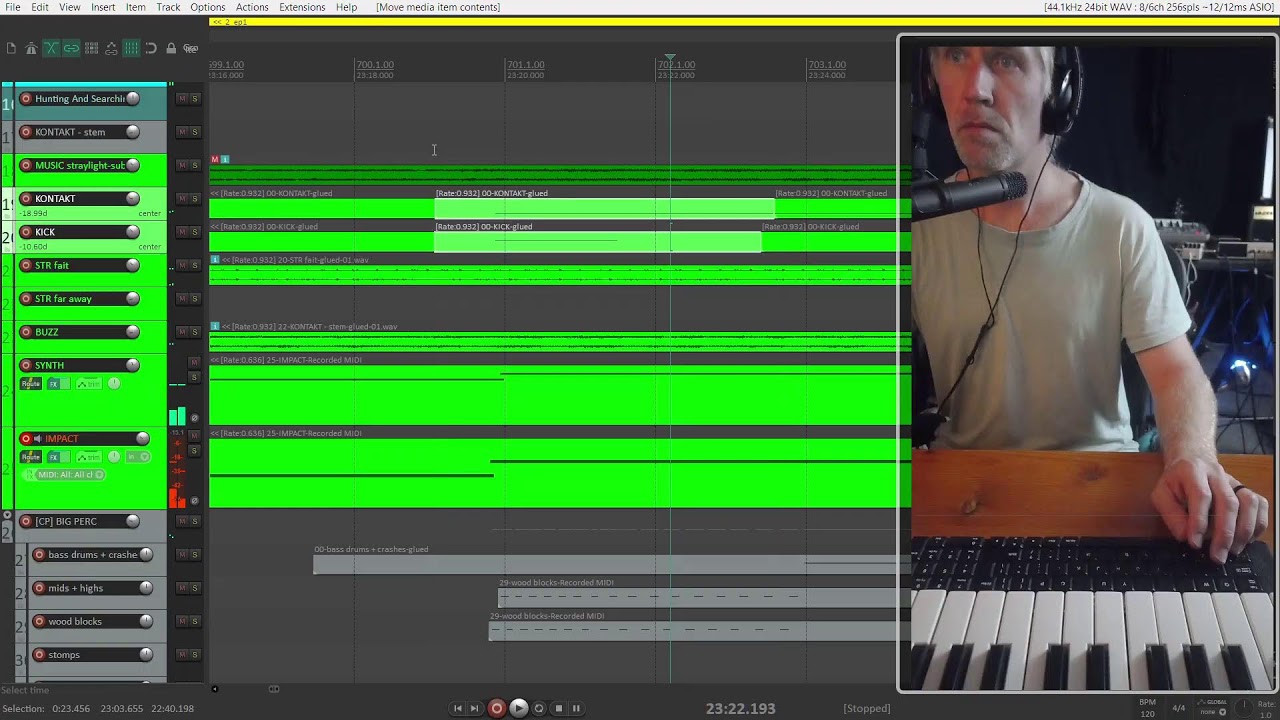
Task: Mute the STR far away track
Action: coord(181,298)
